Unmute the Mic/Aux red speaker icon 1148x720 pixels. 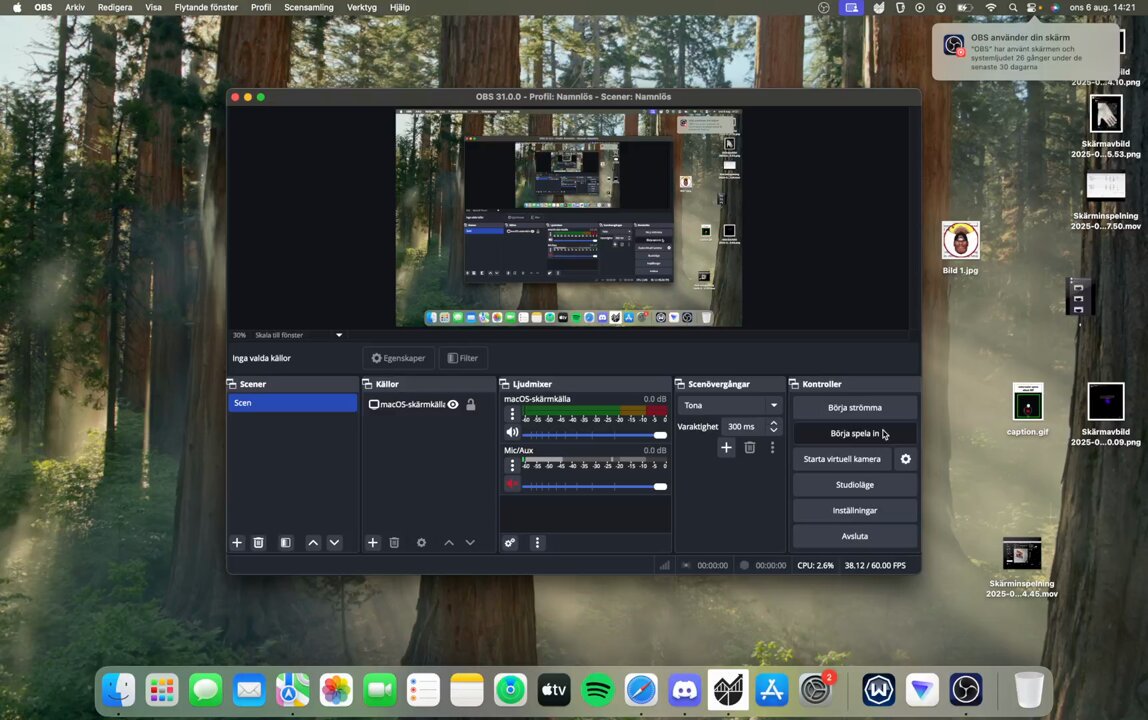(512, 483)
